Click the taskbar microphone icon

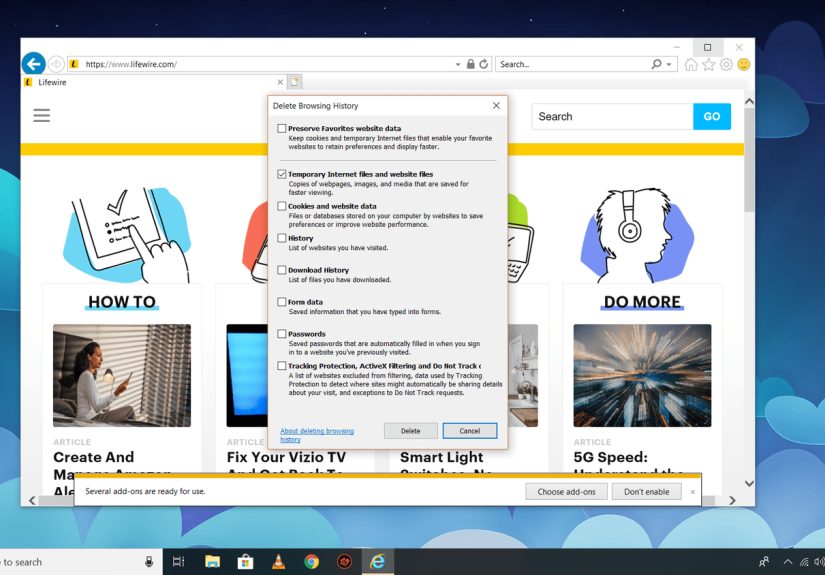149,562
